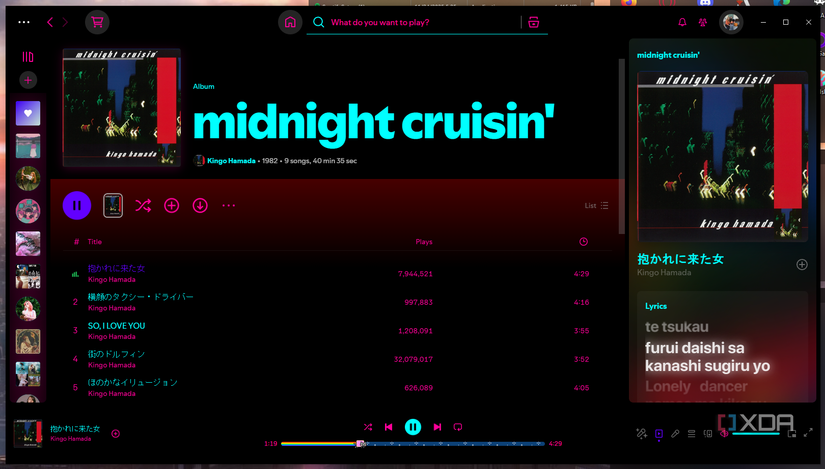
Task: Open Kingo Hamada link under SO, I LOVE YOU
Action: (112, 336)
